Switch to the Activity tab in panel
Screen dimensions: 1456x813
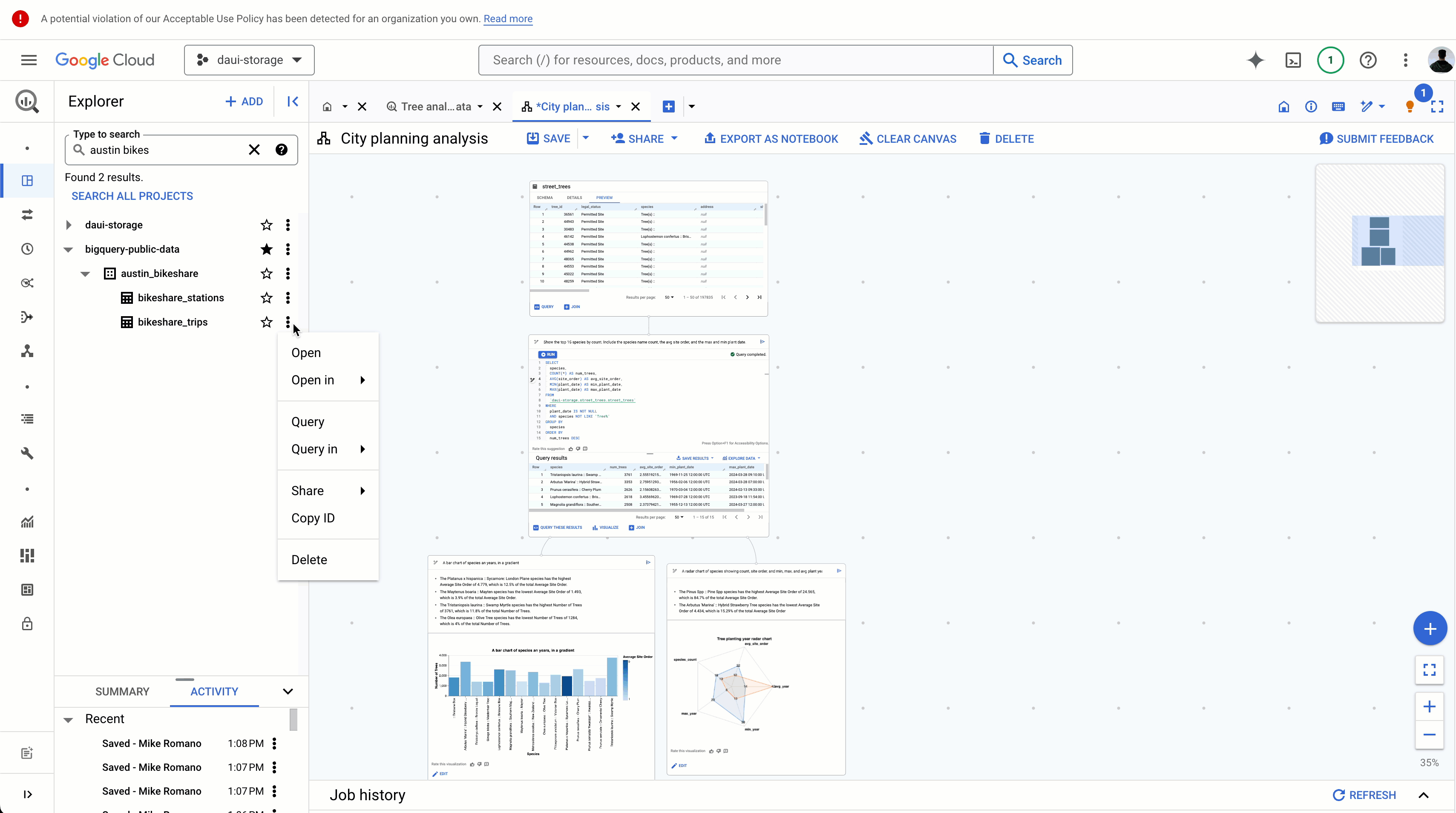214,691
